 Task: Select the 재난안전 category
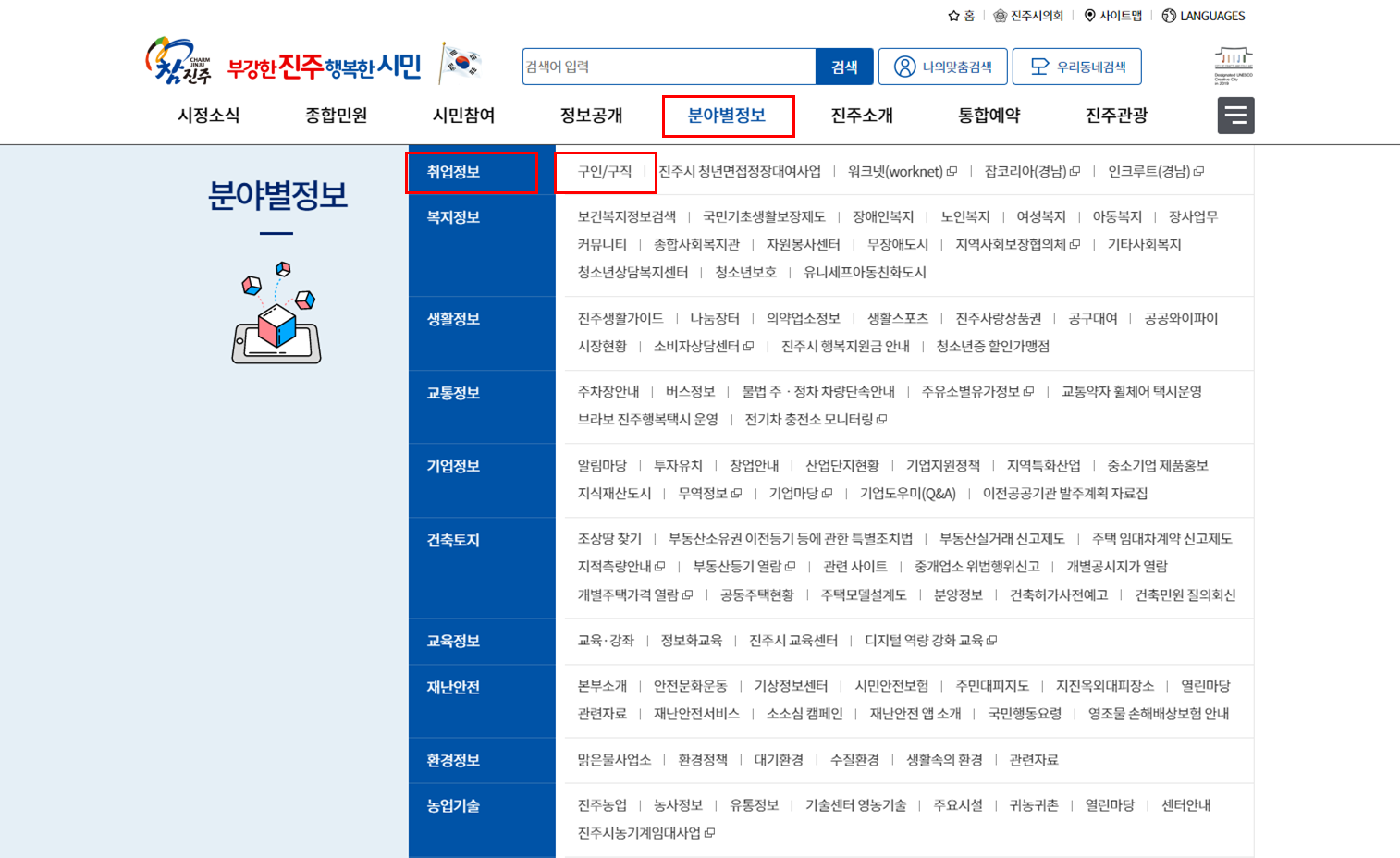(453, 687)
